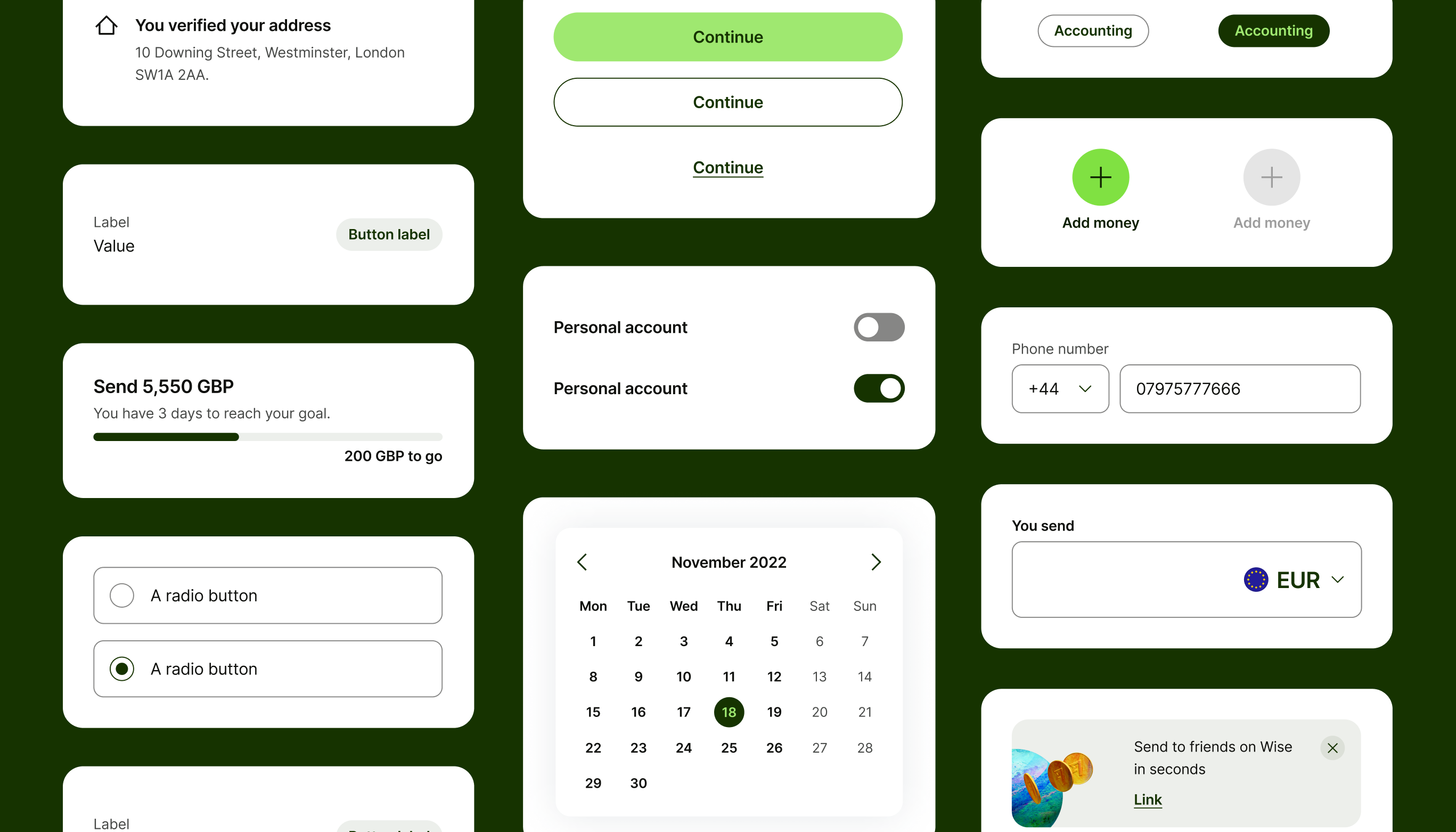Click the EUR currency flag icon
The height and width of the screenshot is (832, 1456).
pyautogui.click(x=1255, y=578)
